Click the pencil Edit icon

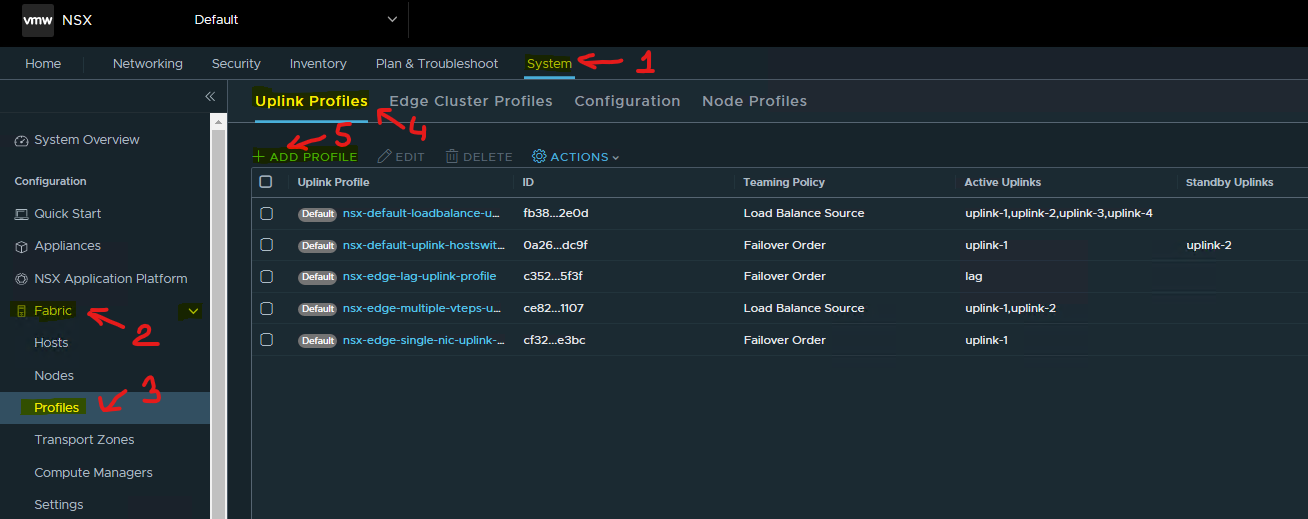point(384,157)
